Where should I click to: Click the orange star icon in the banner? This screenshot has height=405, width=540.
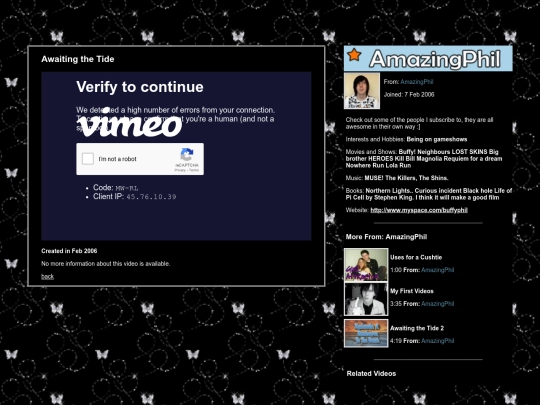tap(354, 55)
